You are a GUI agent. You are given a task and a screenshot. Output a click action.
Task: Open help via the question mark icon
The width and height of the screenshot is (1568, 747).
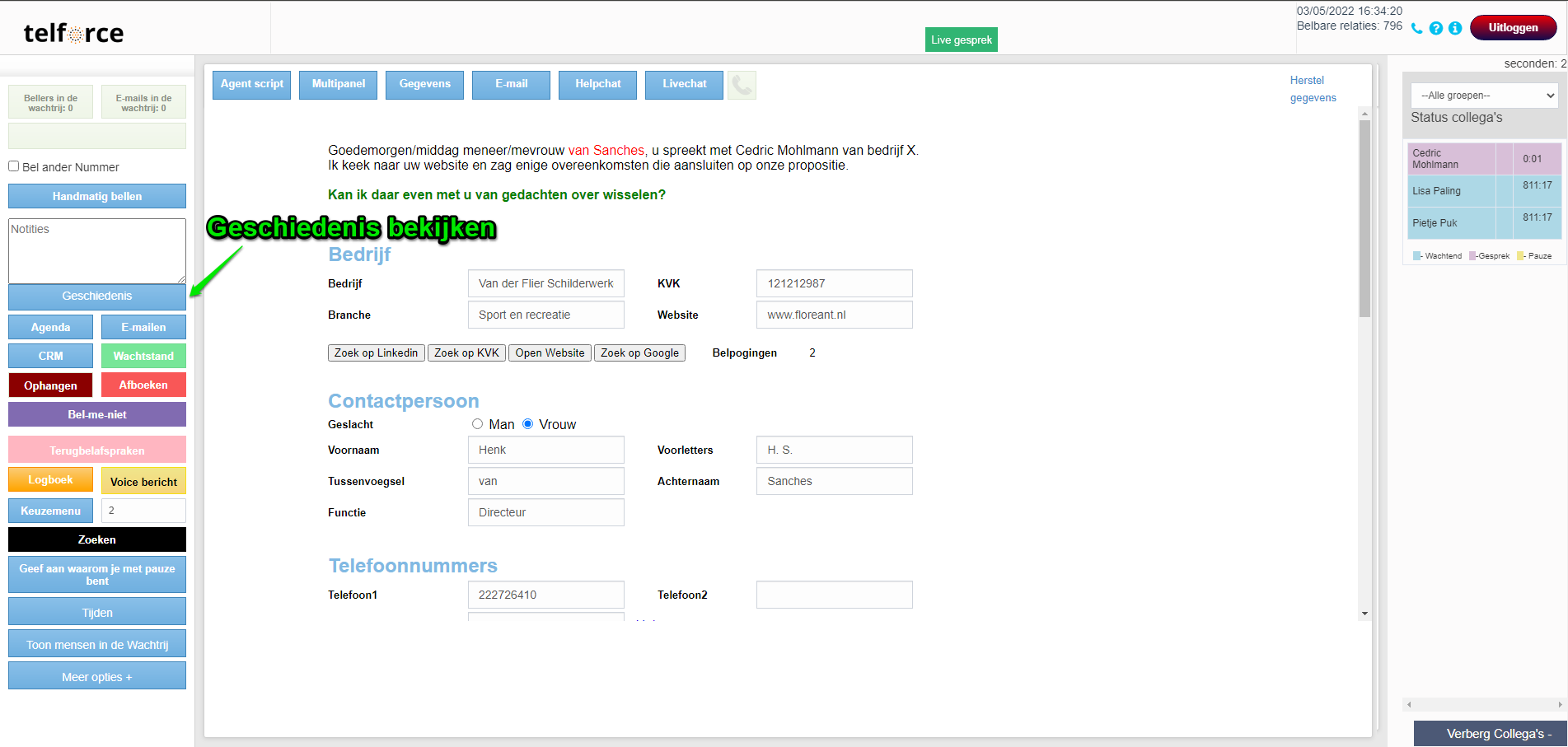(1436, 28)
